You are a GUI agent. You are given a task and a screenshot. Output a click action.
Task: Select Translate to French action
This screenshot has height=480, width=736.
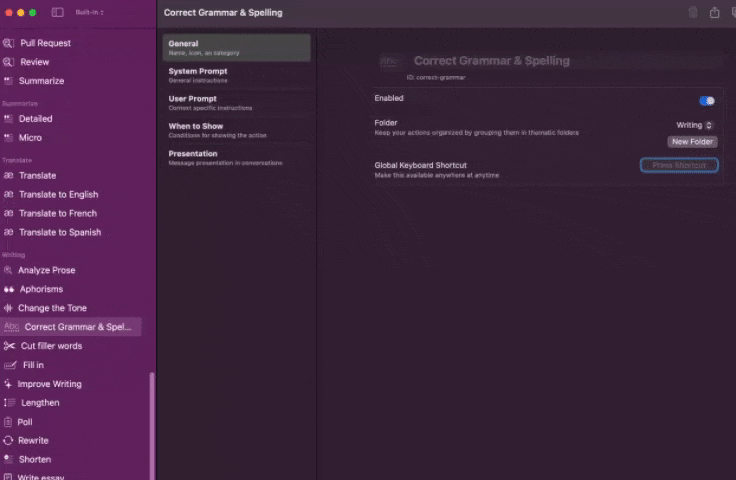tap(58, 213)
